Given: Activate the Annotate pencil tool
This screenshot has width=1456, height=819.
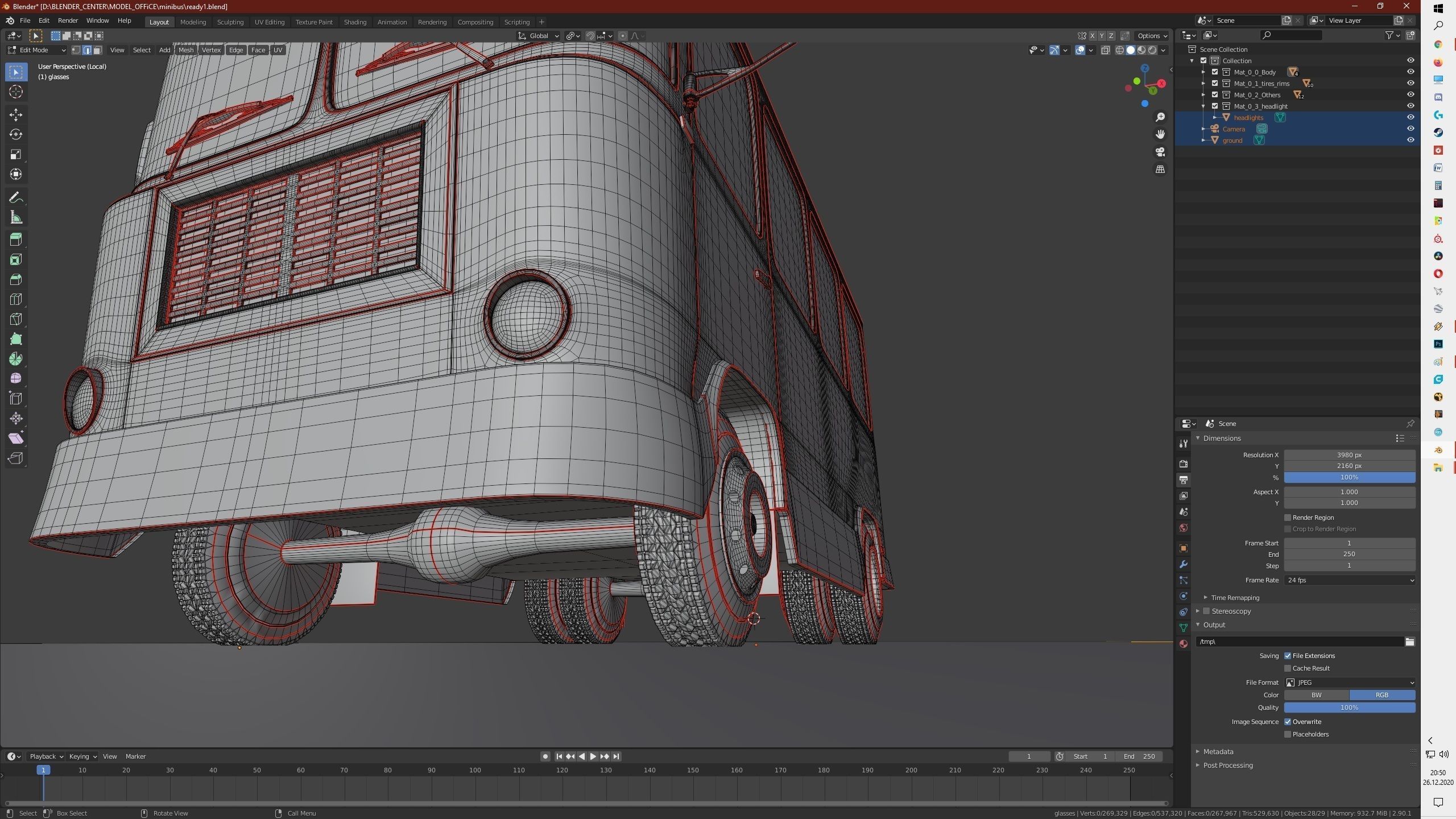Looking at the screenshot, I should tap(16, 197).
